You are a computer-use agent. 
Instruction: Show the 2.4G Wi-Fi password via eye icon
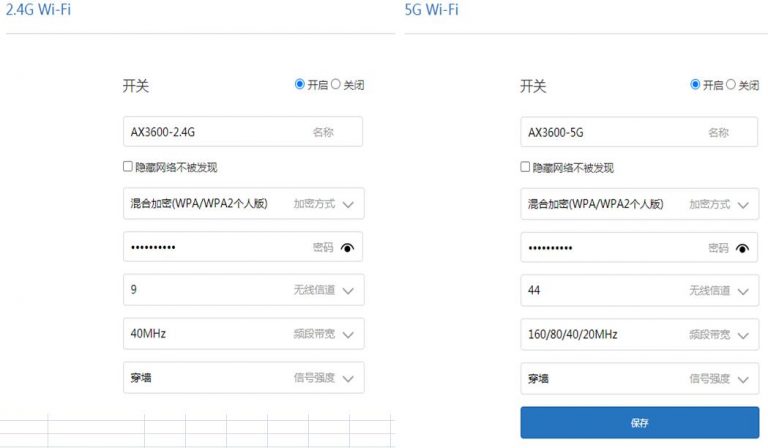click(347, 247)
